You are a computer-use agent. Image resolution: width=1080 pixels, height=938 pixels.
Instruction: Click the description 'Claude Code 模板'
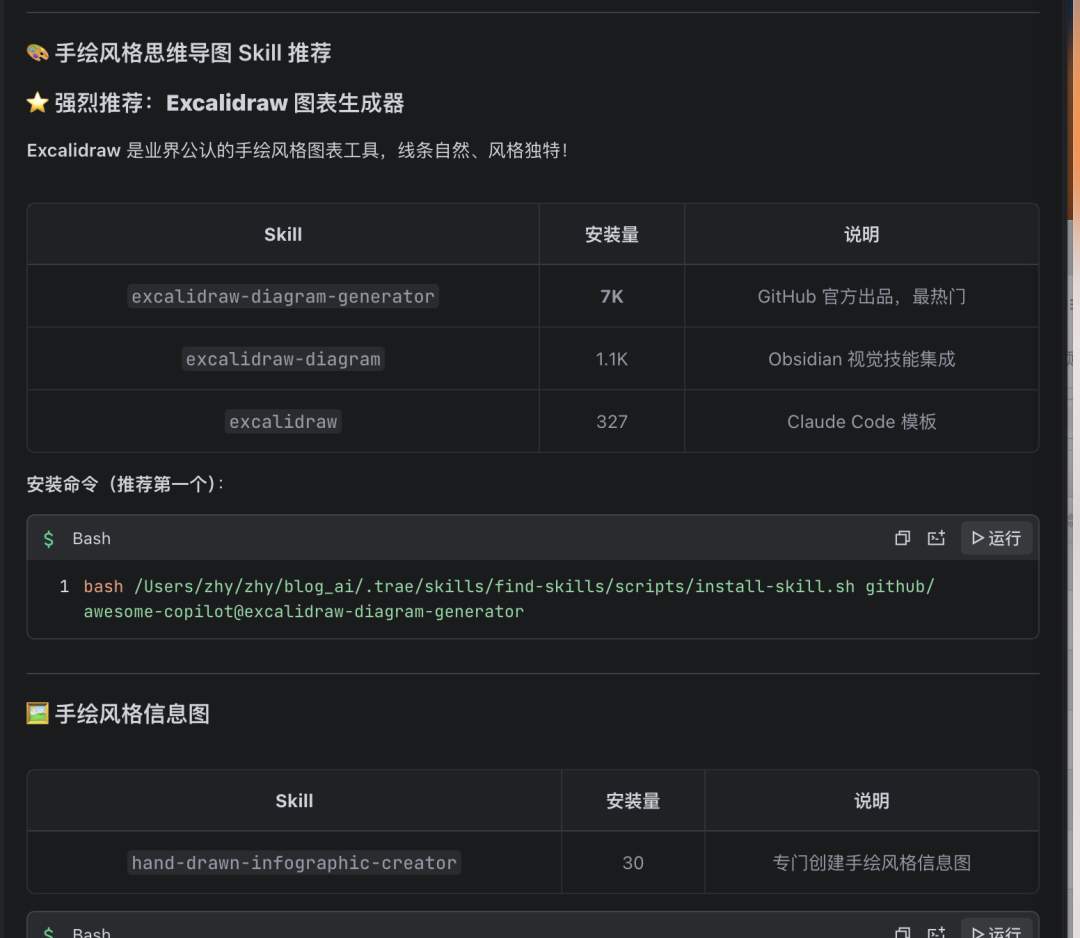point(862,421)
